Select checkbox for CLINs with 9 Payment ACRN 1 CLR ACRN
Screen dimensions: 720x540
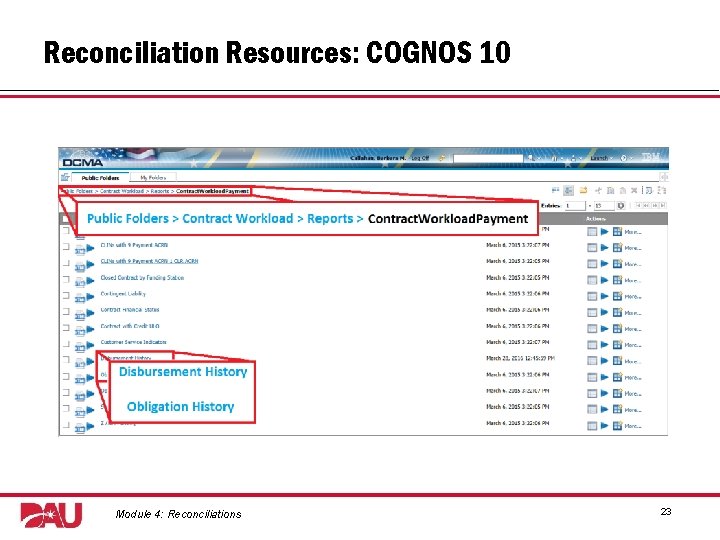66,263
